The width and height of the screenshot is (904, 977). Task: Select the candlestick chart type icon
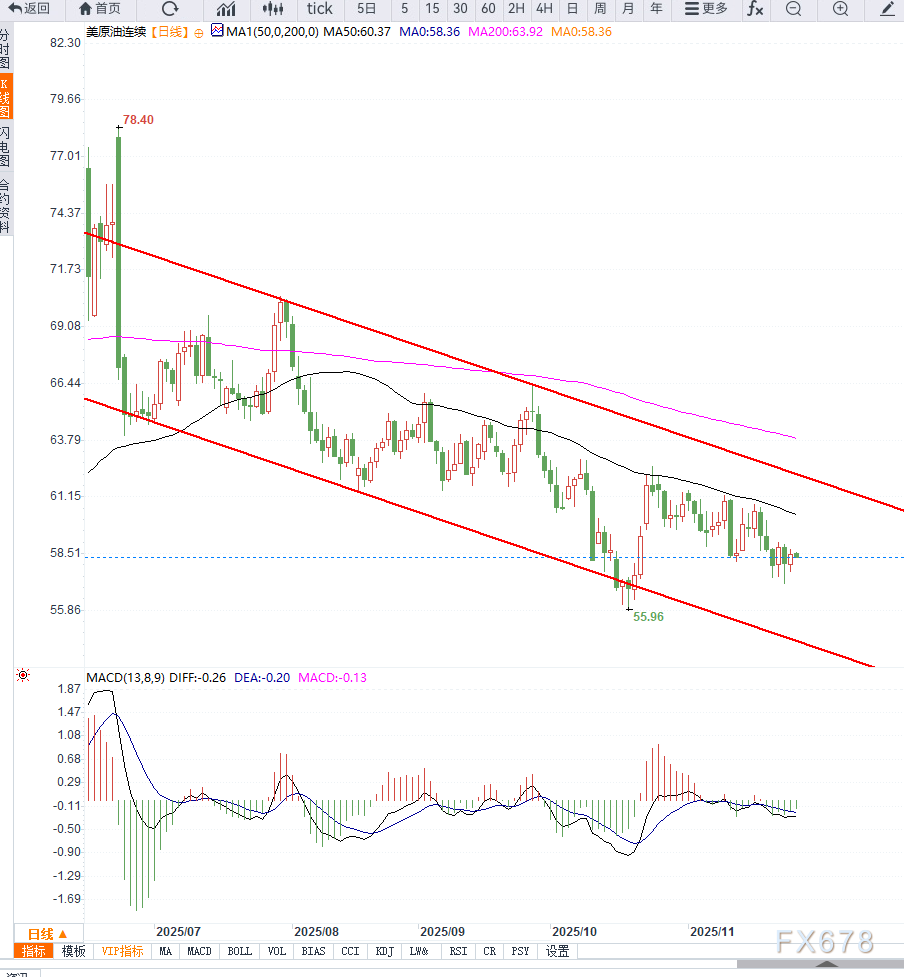click(x=274, y=9)
